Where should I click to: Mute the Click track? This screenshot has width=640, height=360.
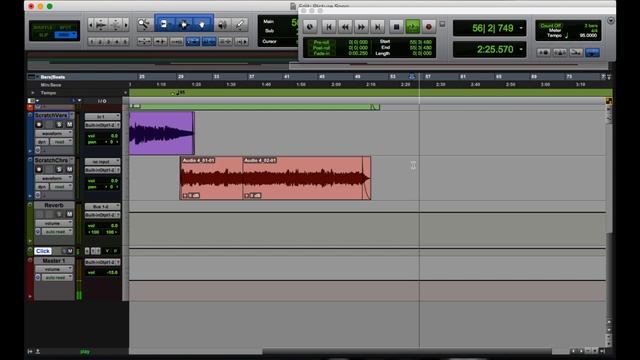click(x=71, y=251)
